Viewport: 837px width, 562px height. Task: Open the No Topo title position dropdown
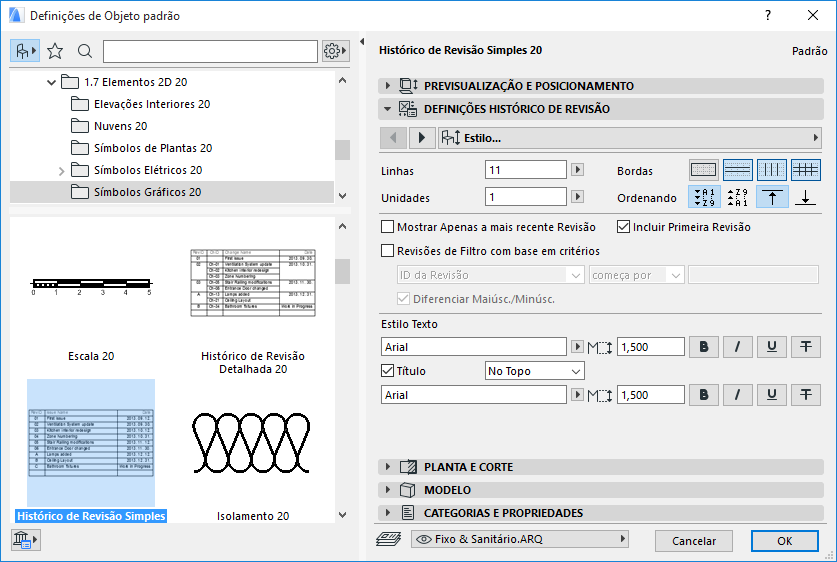[x=535, y=371]
